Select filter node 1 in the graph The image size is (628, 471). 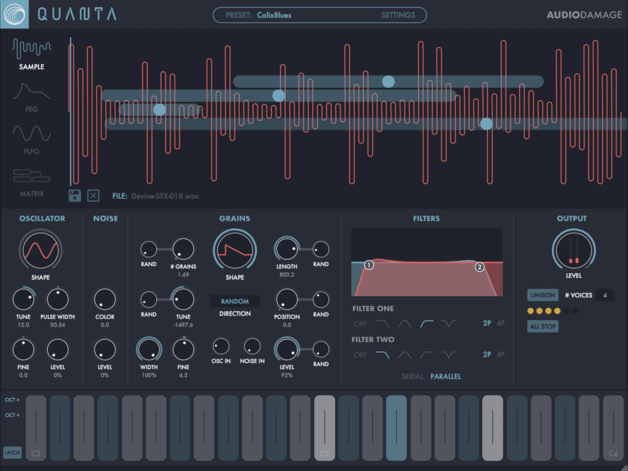click(x=369, y=265)
